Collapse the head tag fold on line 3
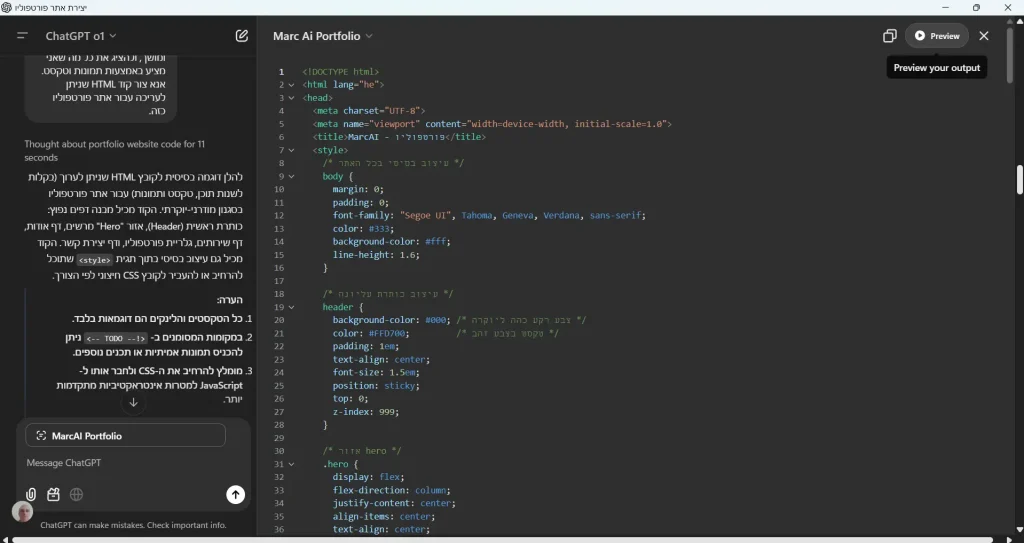 coord(291,98)
